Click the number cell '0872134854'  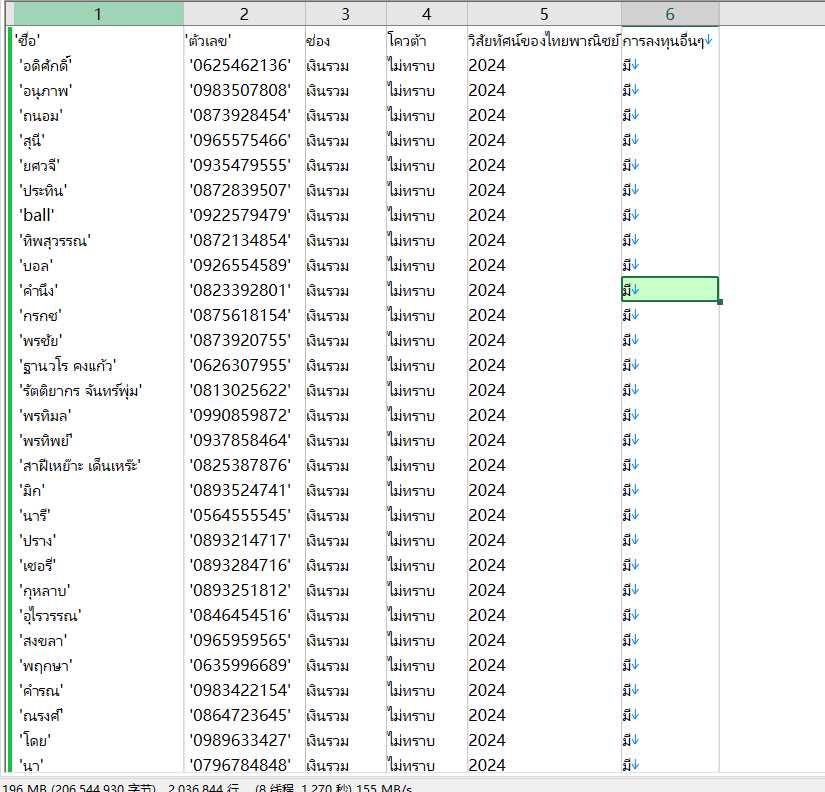tap(244, 240)
